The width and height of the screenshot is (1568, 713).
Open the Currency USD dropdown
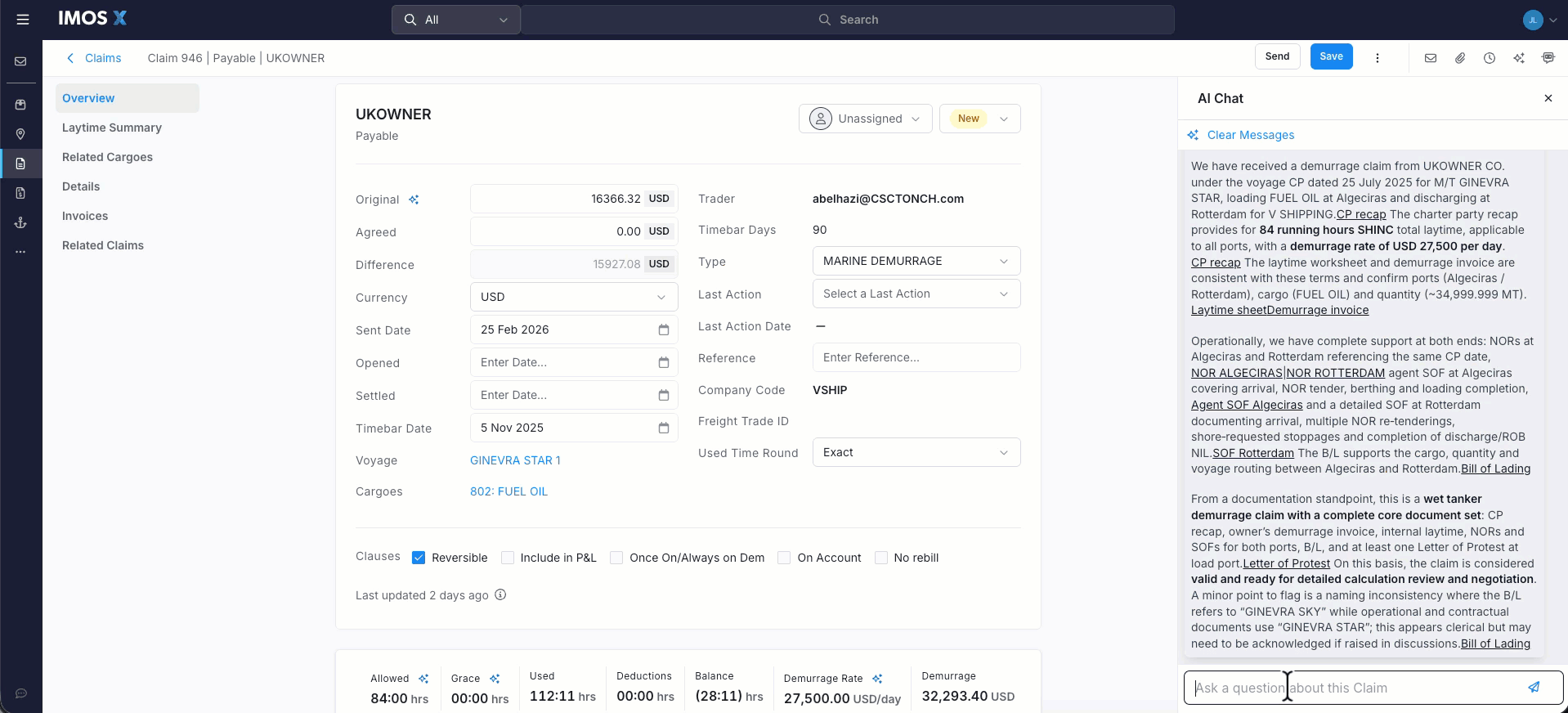(573, 297)
